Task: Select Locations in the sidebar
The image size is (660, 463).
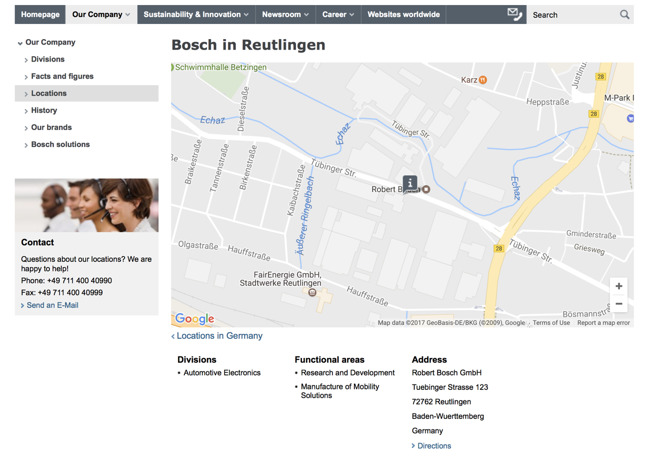Action: (86, 93)
